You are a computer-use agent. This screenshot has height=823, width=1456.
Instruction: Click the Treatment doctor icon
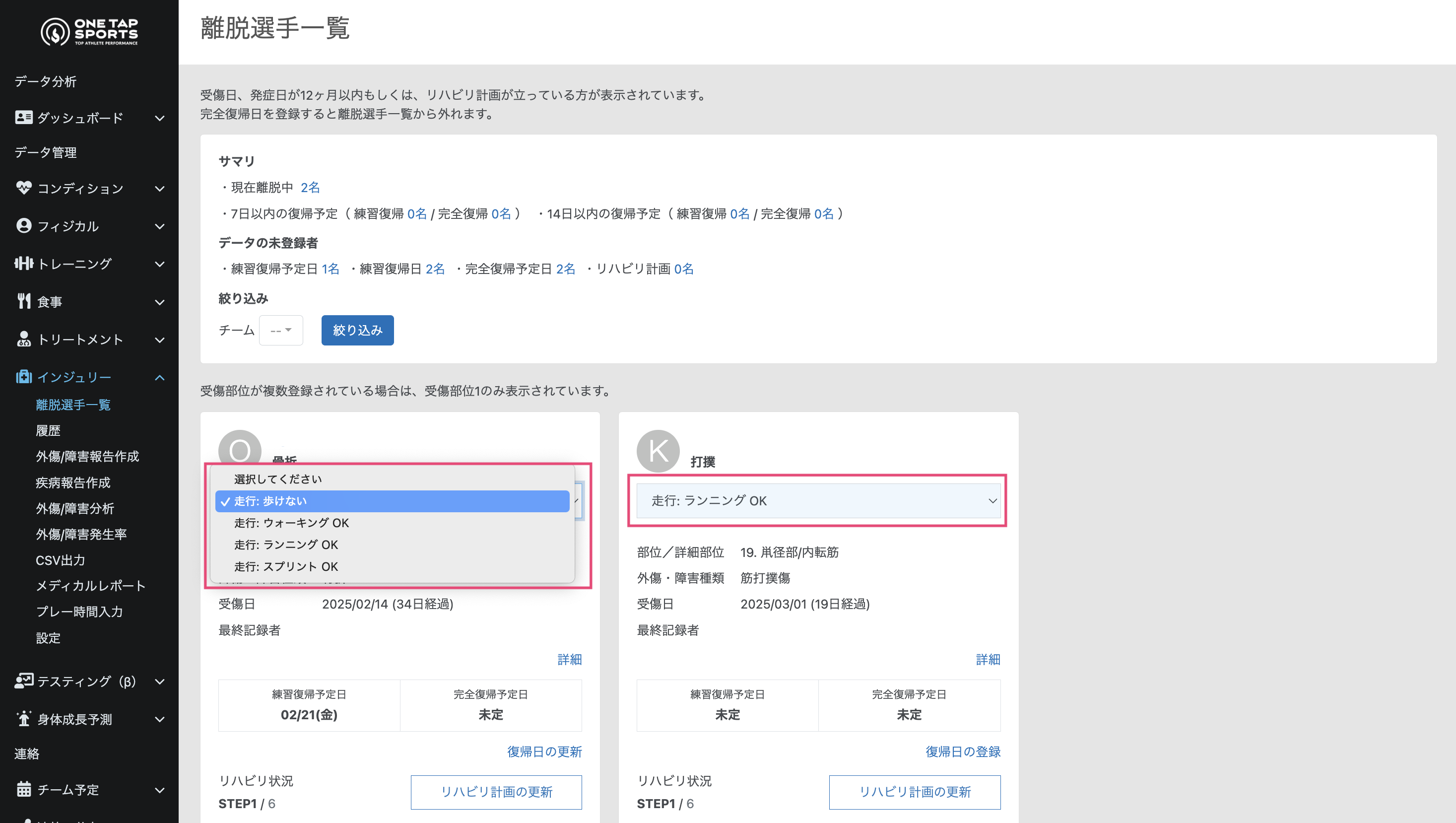[23, 339]
